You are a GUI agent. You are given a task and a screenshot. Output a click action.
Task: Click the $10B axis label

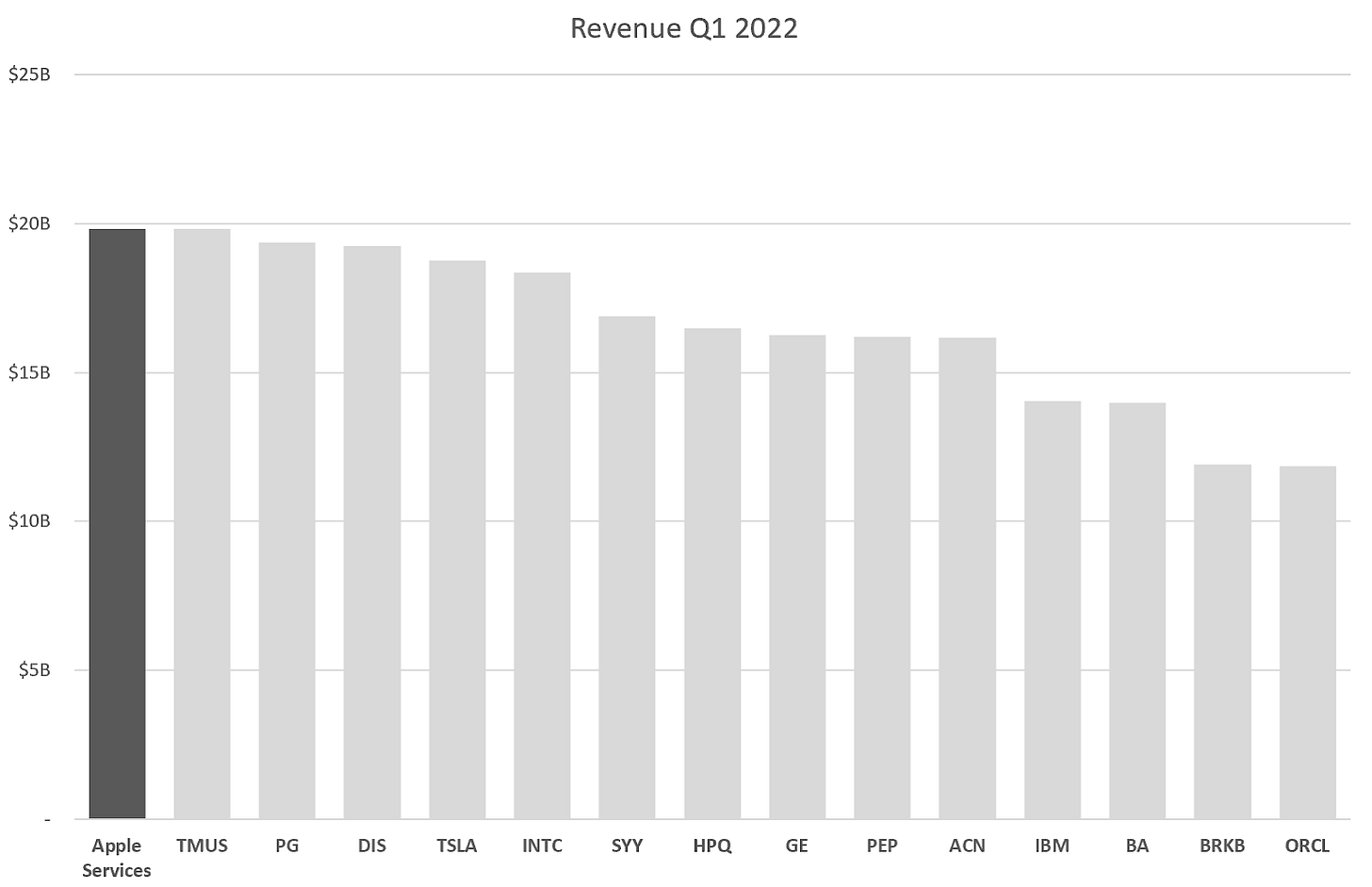click(x=28, y=521)
